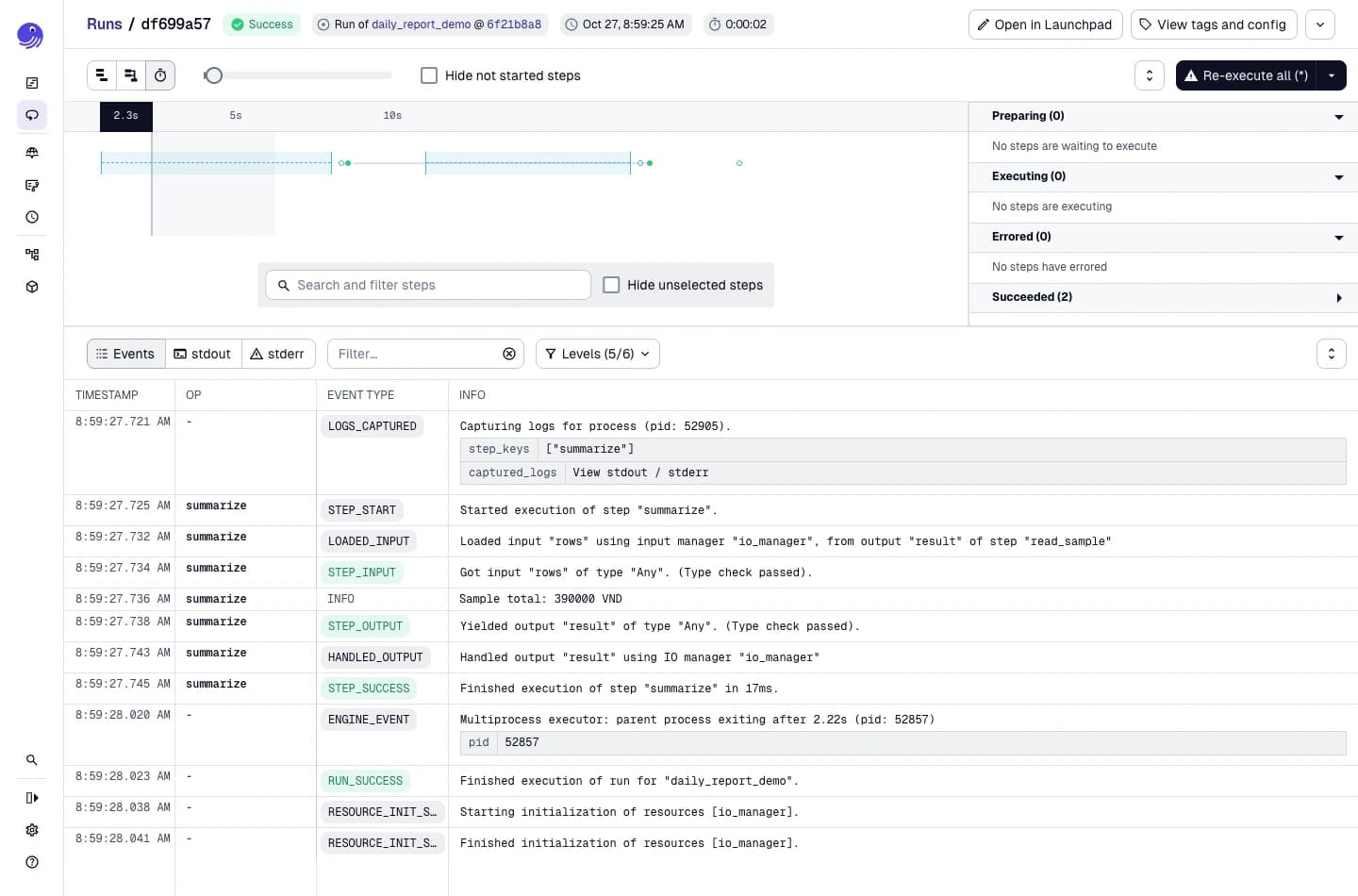Open the Overview sidebar icon
The image size is (1358, 896).
pyautogui.click(x=32, y=83)
